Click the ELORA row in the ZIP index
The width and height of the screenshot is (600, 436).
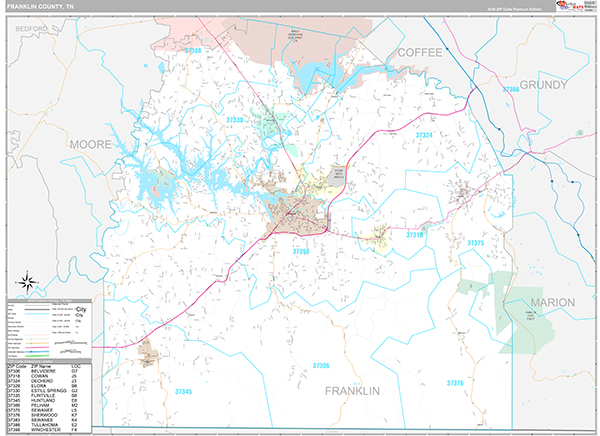pyautogui.click(x=45, y=386)
